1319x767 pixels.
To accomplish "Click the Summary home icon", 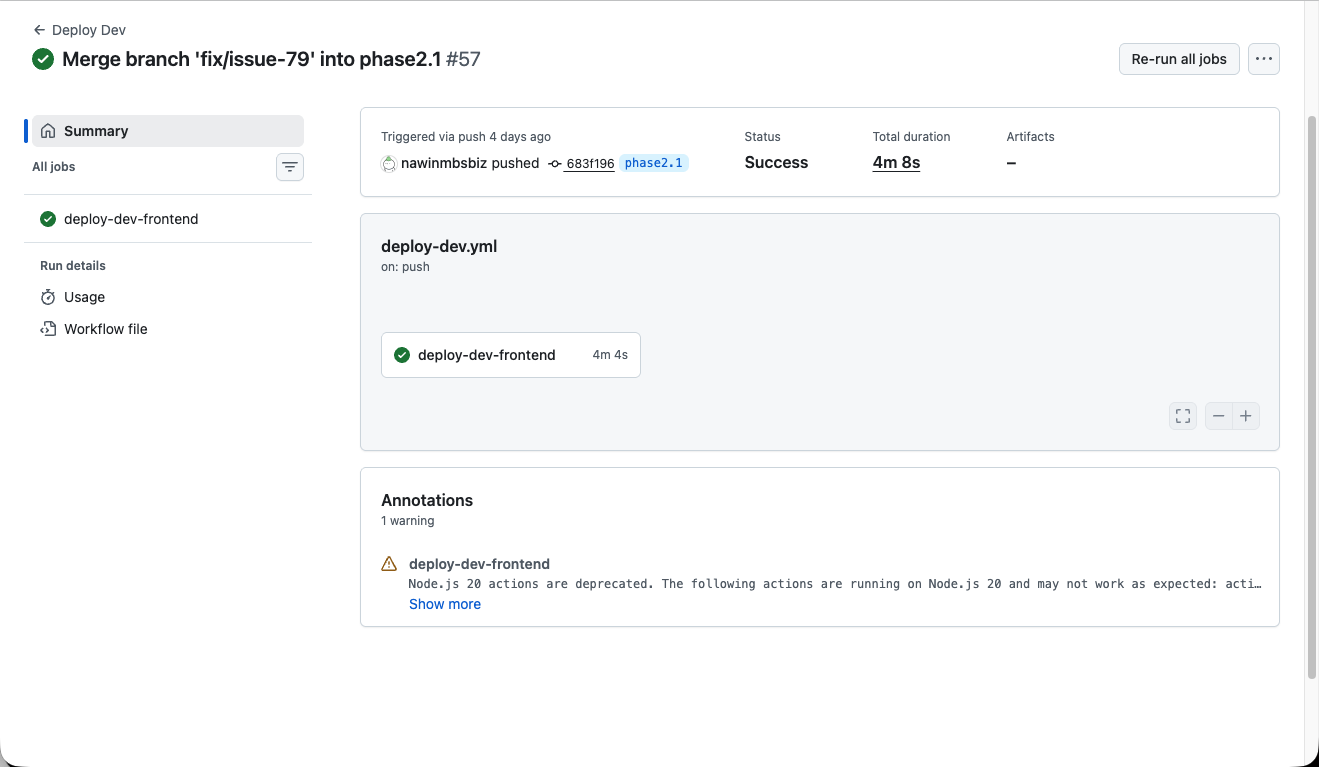I will [46, 130].
